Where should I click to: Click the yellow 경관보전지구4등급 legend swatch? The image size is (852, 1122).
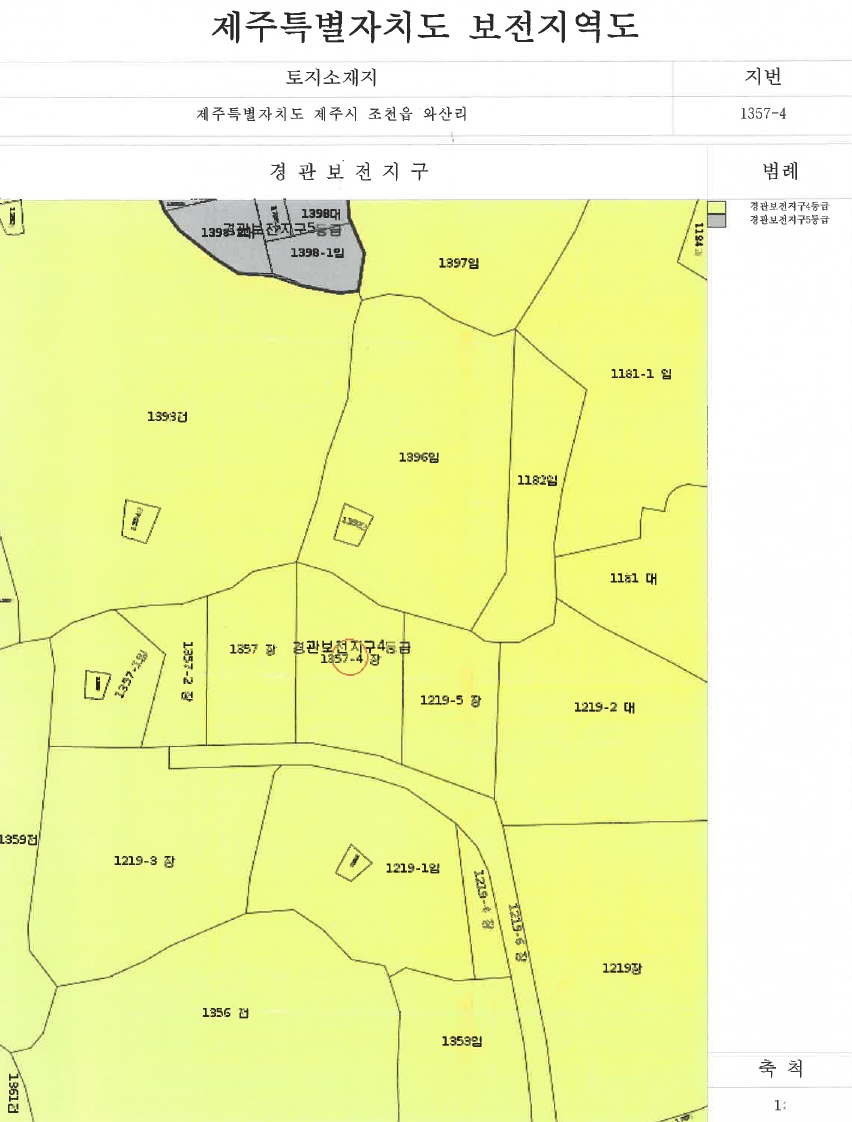[x=716, y=207]
